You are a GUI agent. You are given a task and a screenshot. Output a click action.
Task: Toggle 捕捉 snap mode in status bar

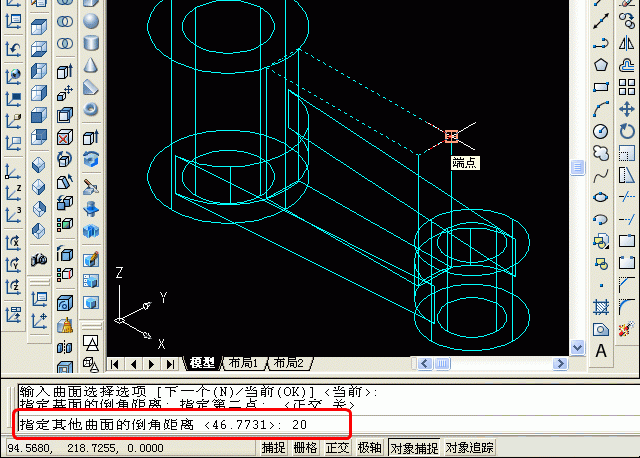pos(273,448)
